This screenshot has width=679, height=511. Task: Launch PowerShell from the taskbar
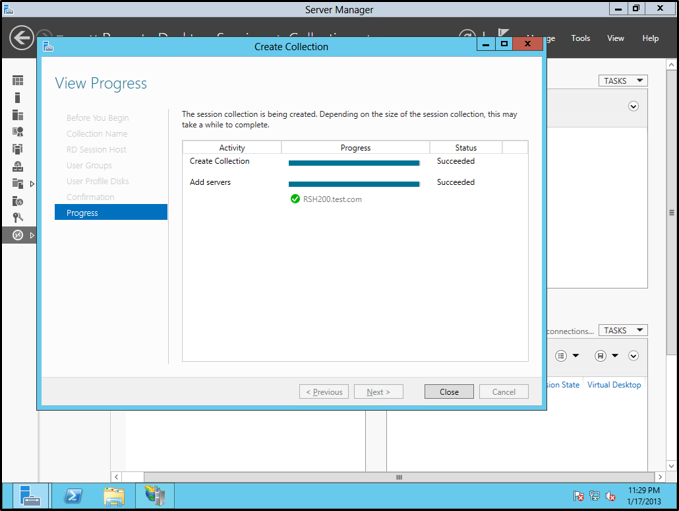click(74, 495)
